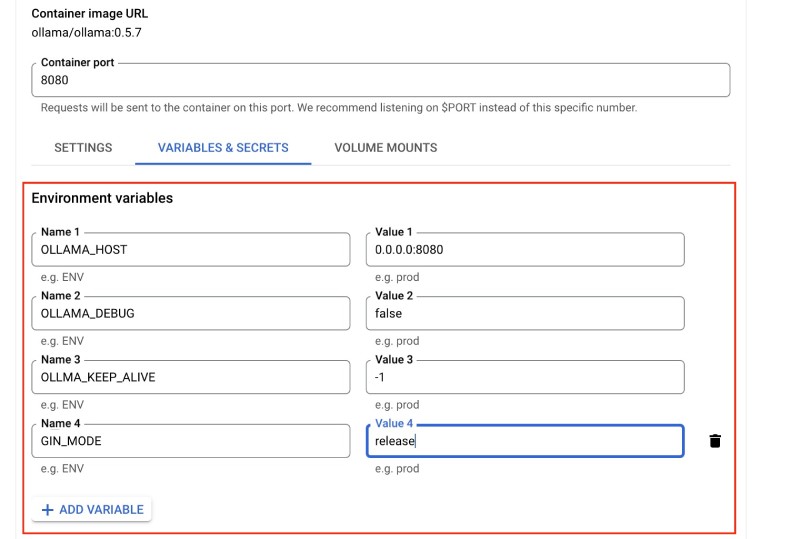Click the Value 4 field containing release

pyautogui.click(x=525, y=441)
